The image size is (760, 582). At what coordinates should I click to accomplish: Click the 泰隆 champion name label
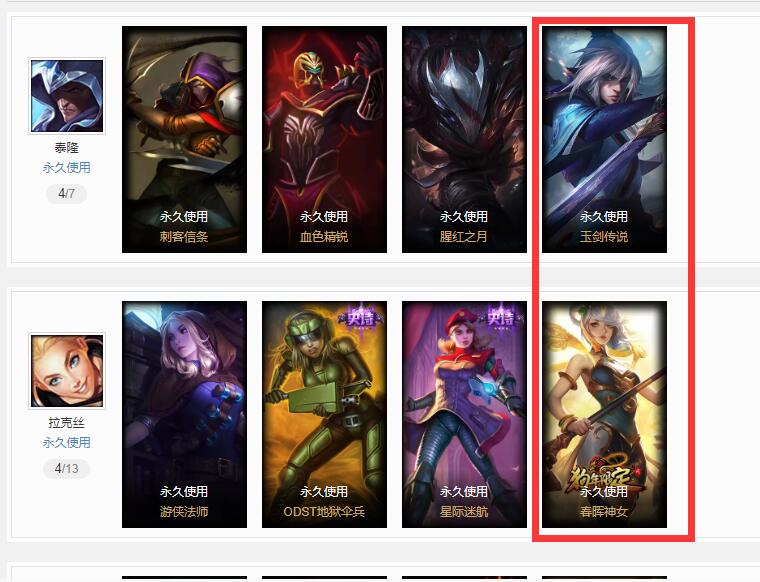66,148
